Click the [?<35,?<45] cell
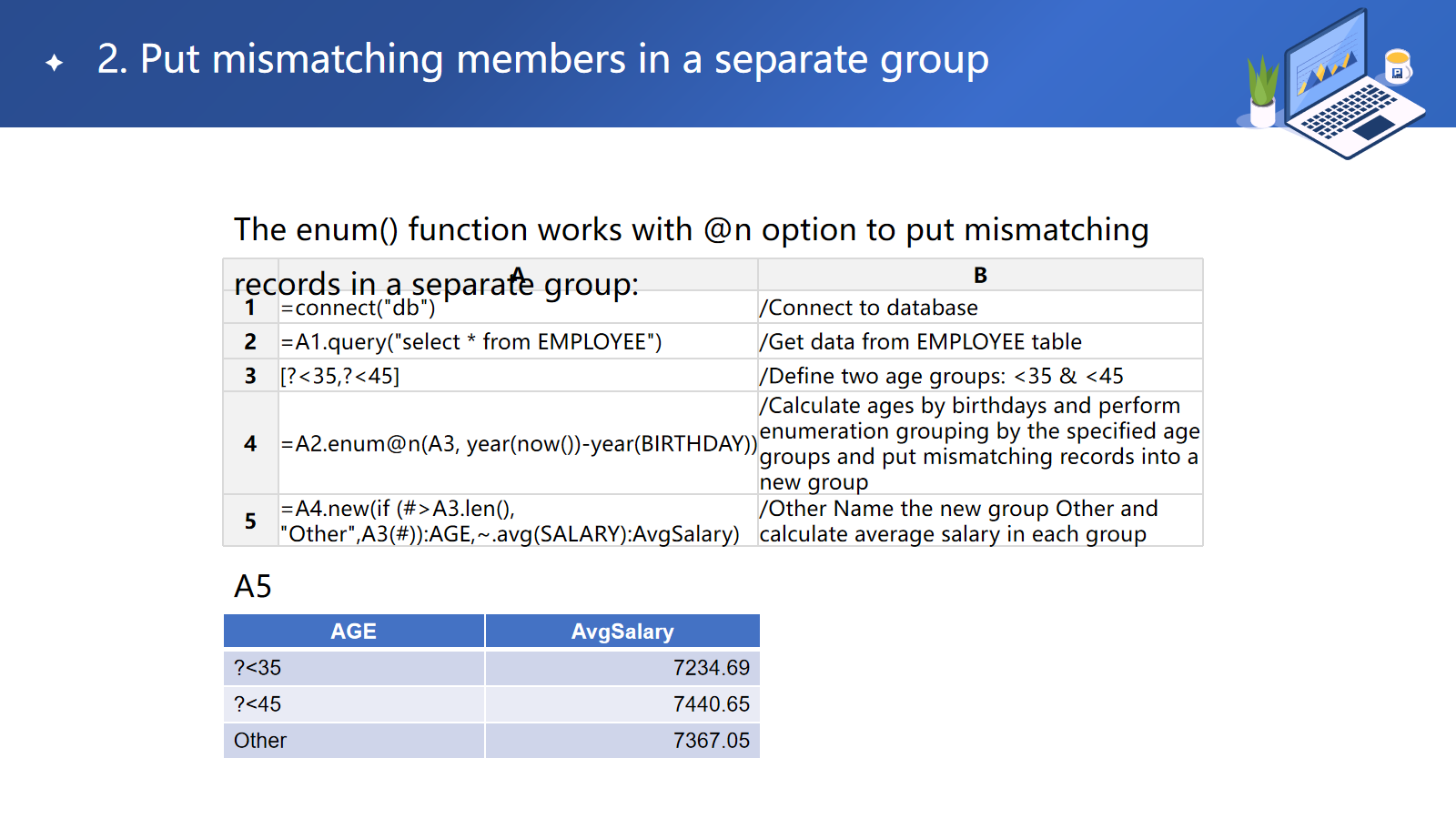The height and width of the screenshot is (819, 1456). pos(340,376)
